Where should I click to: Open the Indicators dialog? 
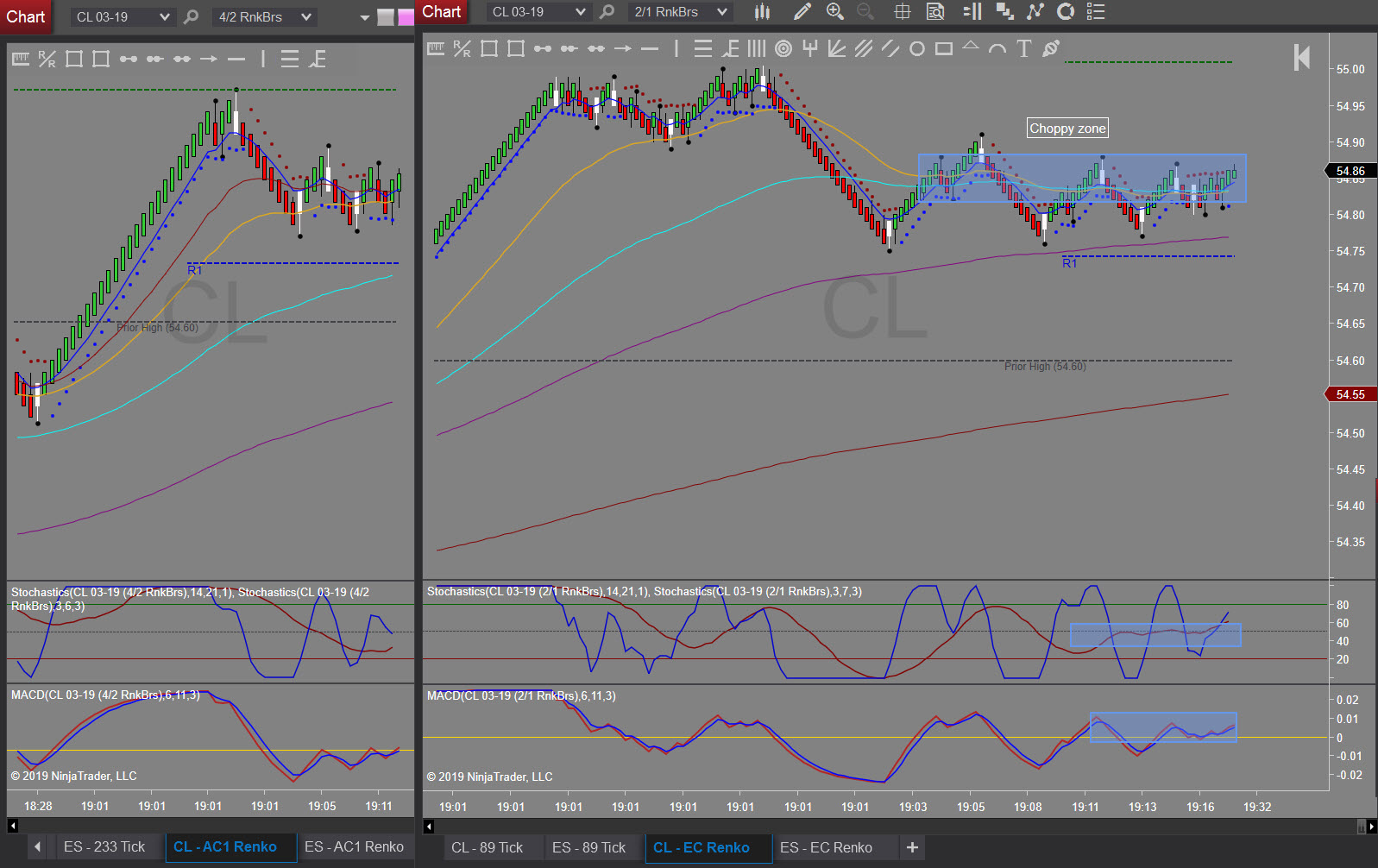click(1035, 11)
